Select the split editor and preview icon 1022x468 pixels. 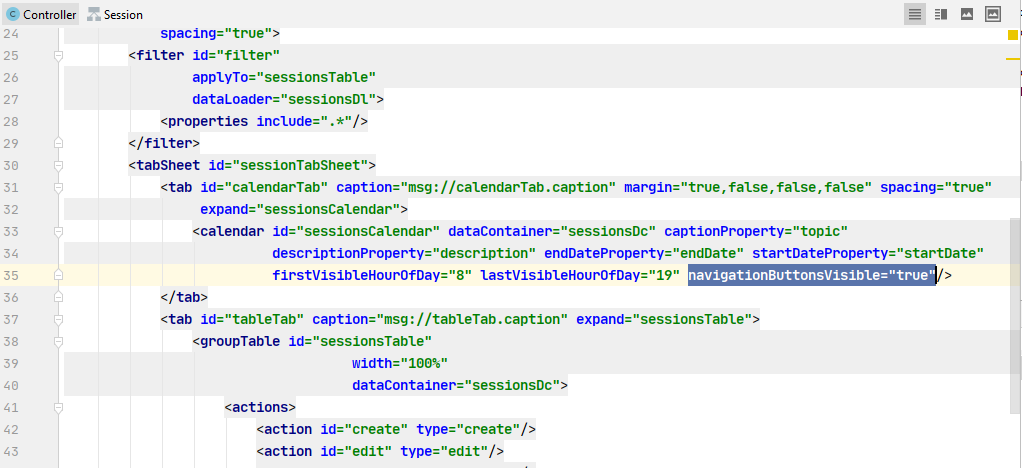[941, 14]
